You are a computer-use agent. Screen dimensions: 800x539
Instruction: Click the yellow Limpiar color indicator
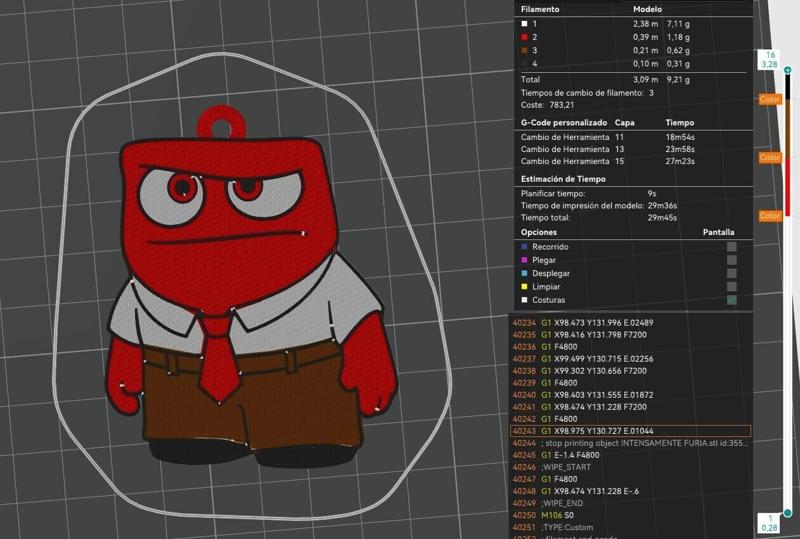524,287
